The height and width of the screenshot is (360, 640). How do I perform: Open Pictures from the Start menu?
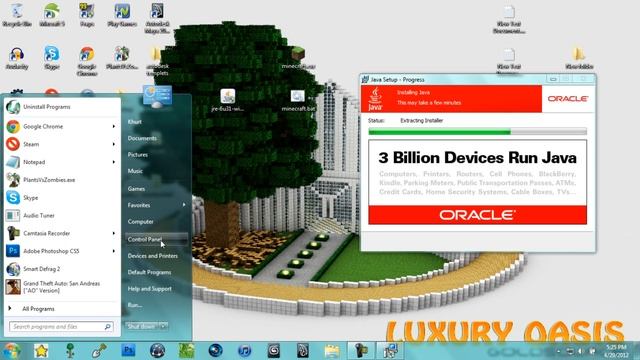[x=138, y=155]
